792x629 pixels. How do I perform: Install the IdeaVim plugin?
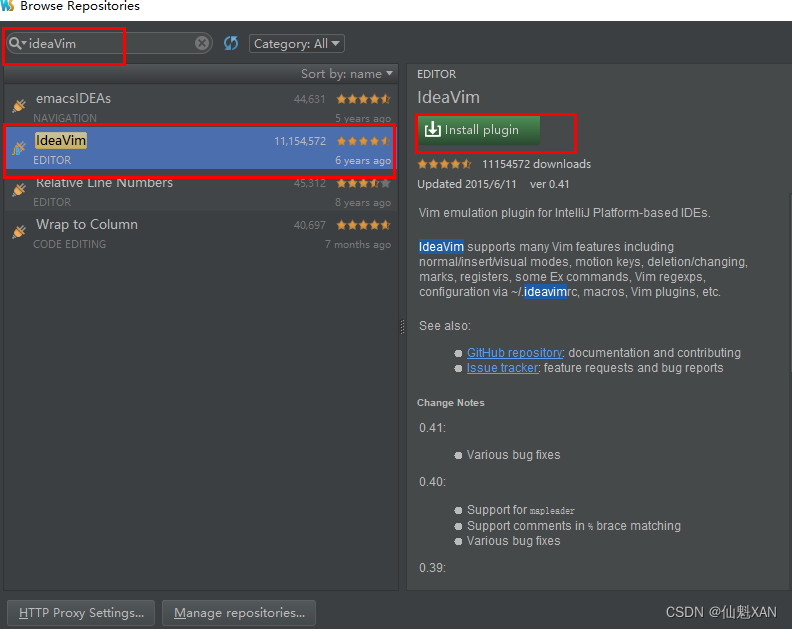click(479, 130)
